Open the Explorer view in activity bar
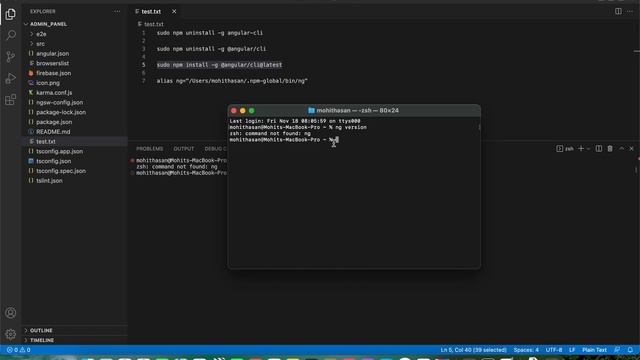This screenshot has height=360, width=640. click(x=11, y=14)
